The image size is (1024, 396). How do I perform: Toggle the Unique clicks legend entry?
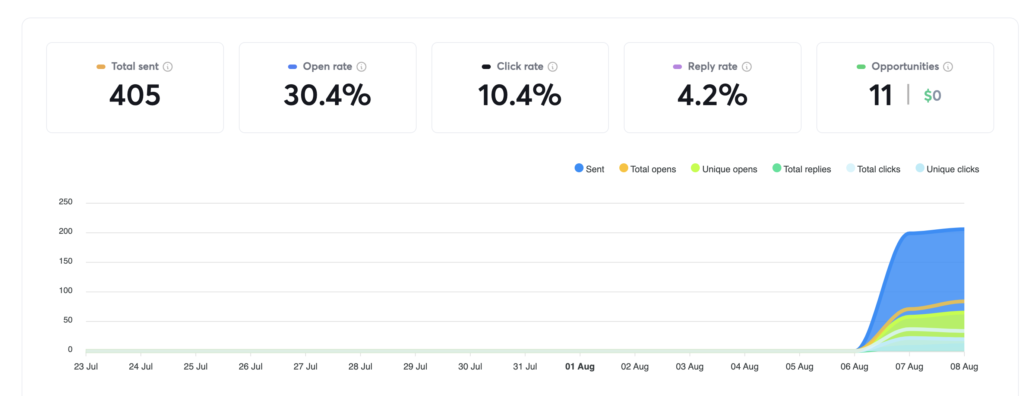(x=947, y=169)
